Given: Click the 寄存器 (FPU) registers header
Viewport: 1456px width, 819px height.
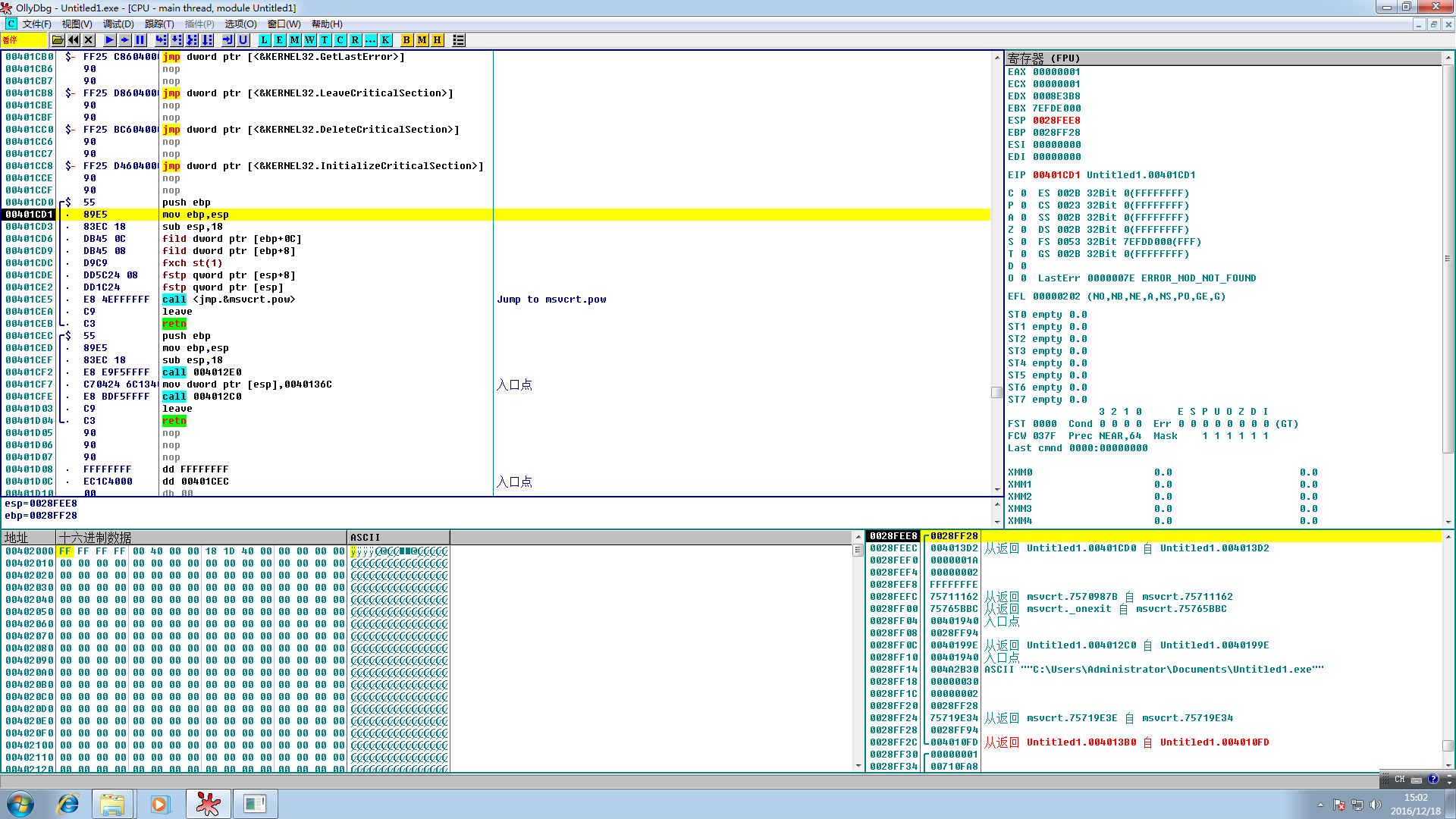Looking at the screenshot, I should point(1223,58).
